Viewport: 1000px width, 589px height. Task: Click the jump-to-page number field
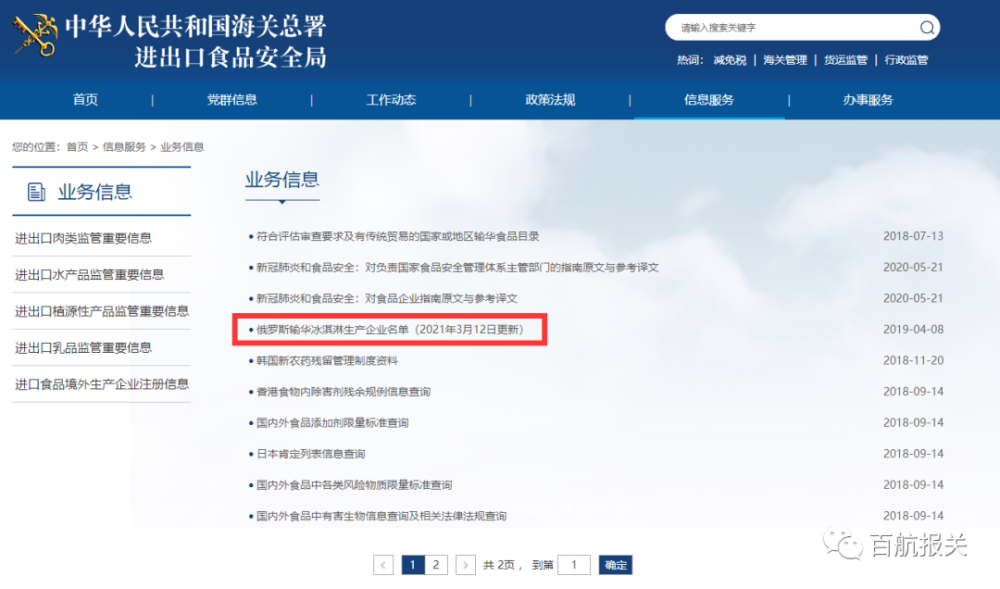tap(573, 565)
